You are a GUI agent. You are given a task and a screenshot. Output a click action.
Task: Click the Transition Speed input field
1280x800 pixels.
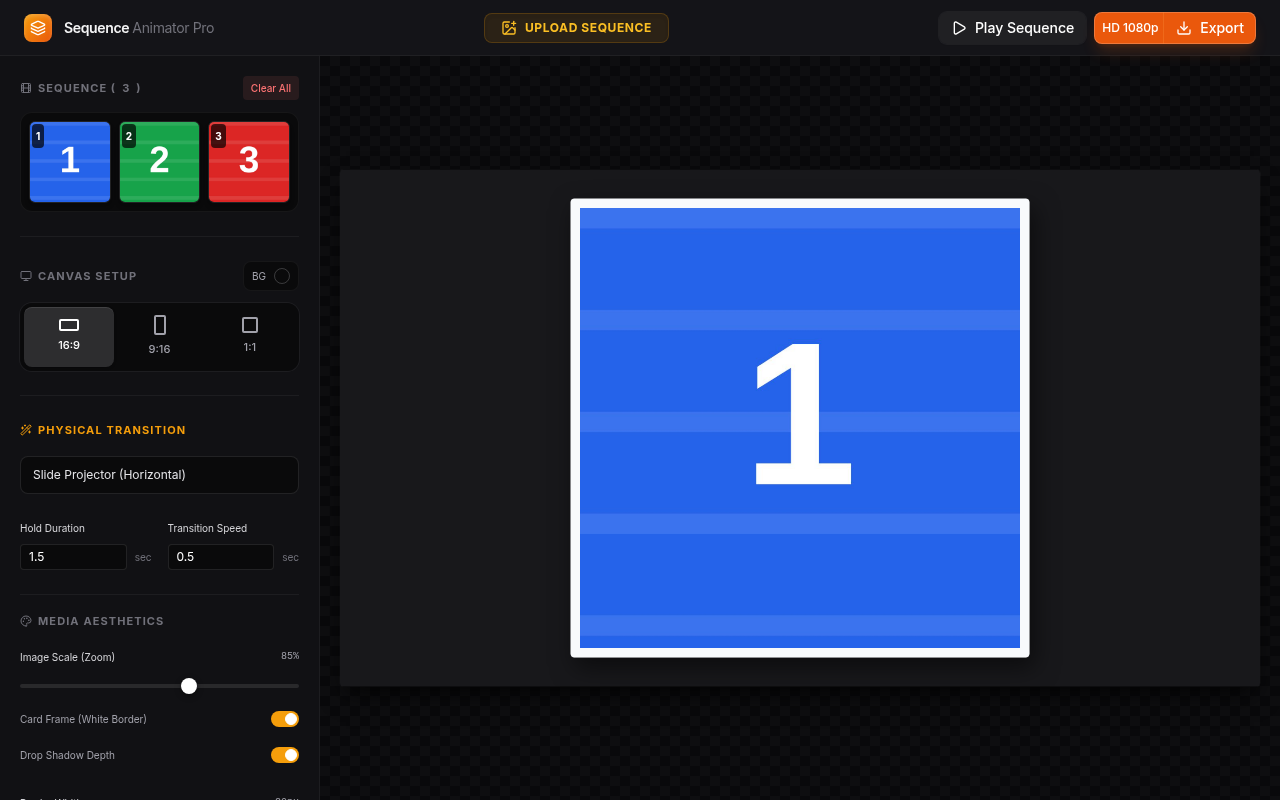221,557
